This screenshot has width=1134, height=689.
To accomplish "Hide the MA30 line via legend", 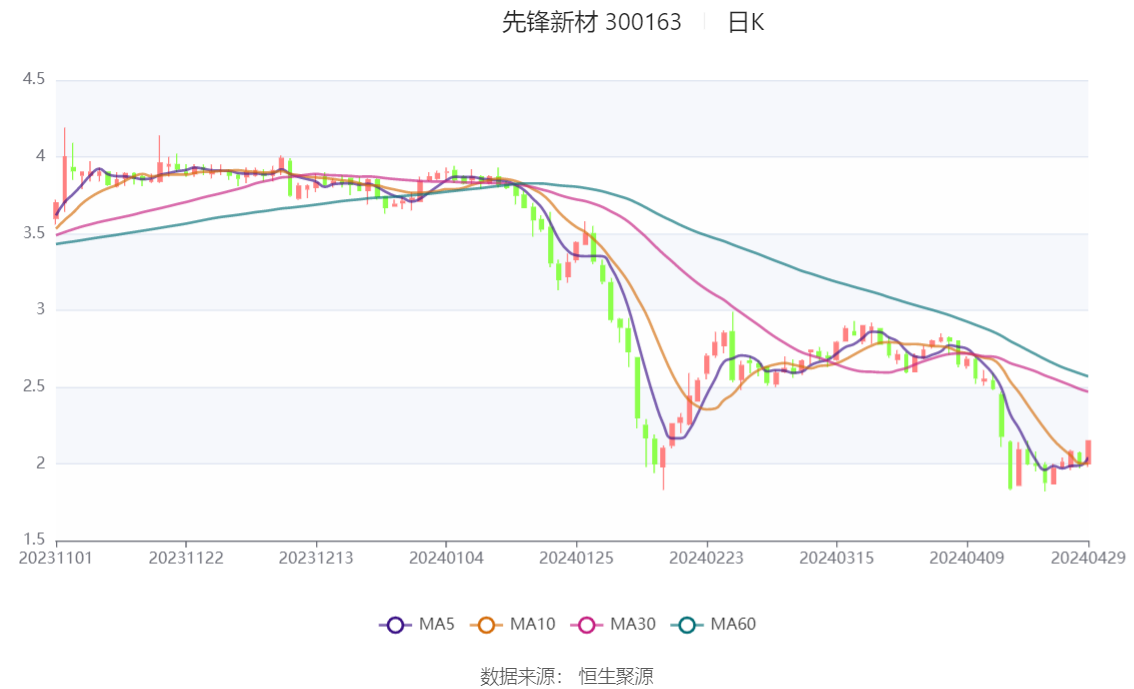I will pyautogui.click(x=612, y=625).
